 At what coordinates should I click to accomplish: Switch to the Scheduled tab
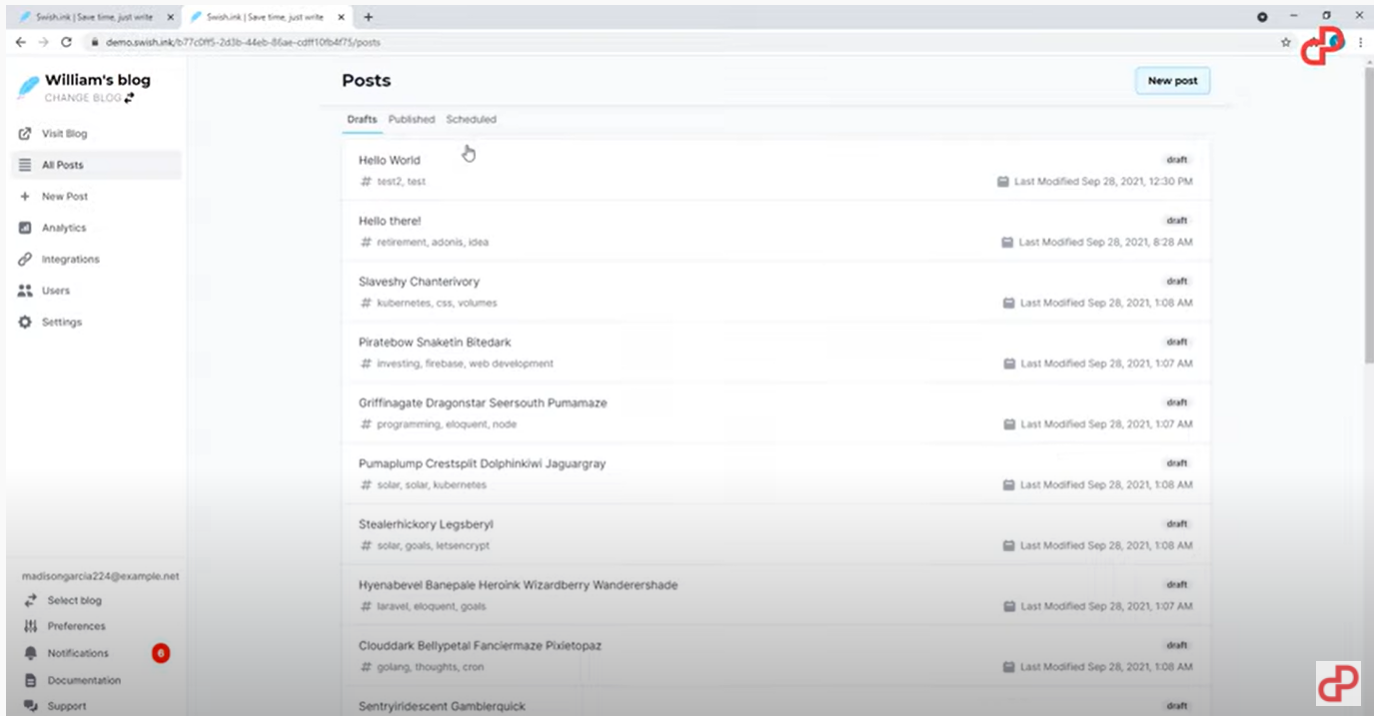[471, 119]
